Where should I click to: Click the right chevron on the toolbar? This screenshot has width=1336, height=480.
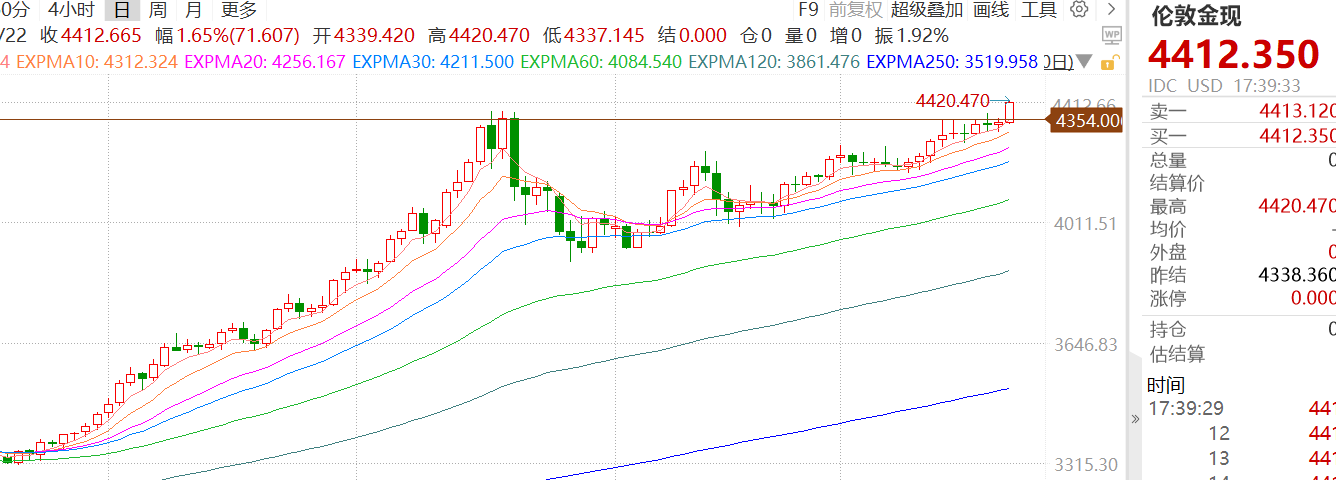1111,10
